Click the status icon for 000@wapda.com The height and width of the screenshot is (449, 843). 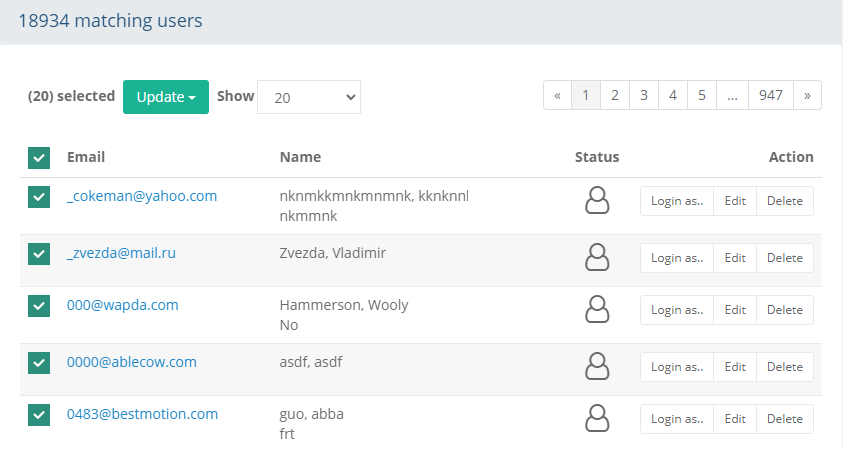(597, 310)
